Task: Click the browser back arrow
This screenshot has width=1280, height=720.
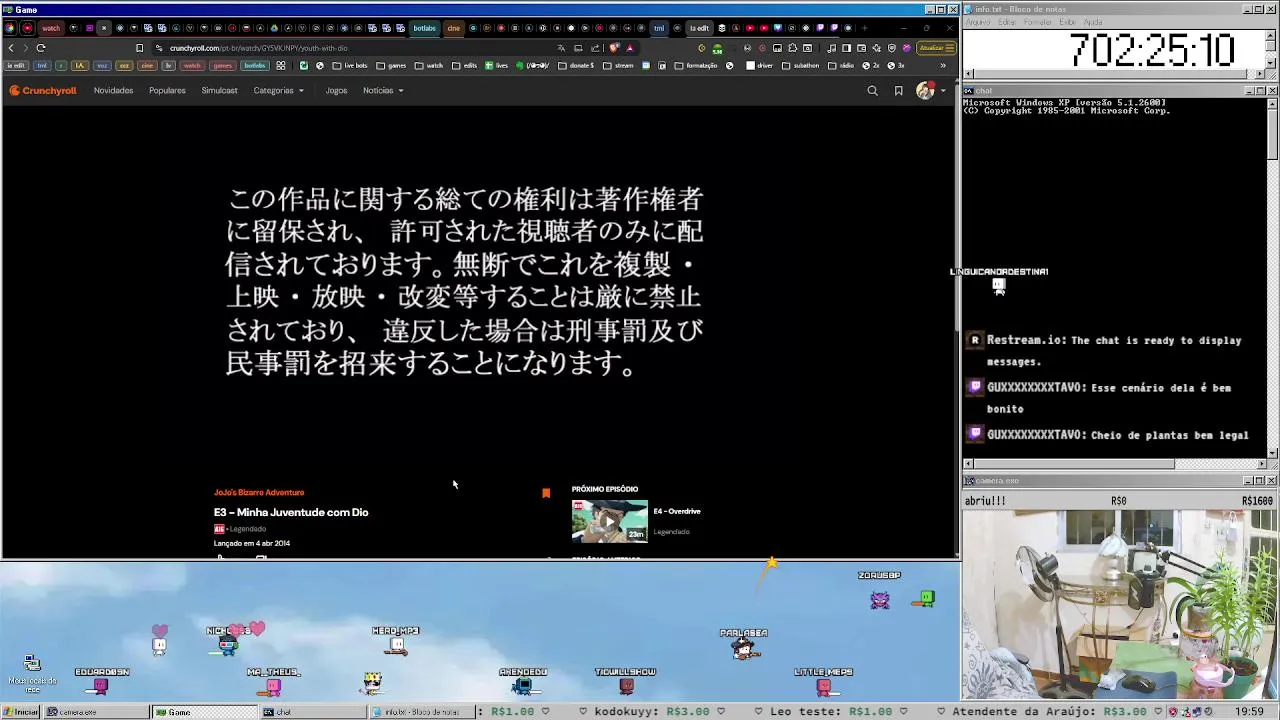Action: coord(11,48)
